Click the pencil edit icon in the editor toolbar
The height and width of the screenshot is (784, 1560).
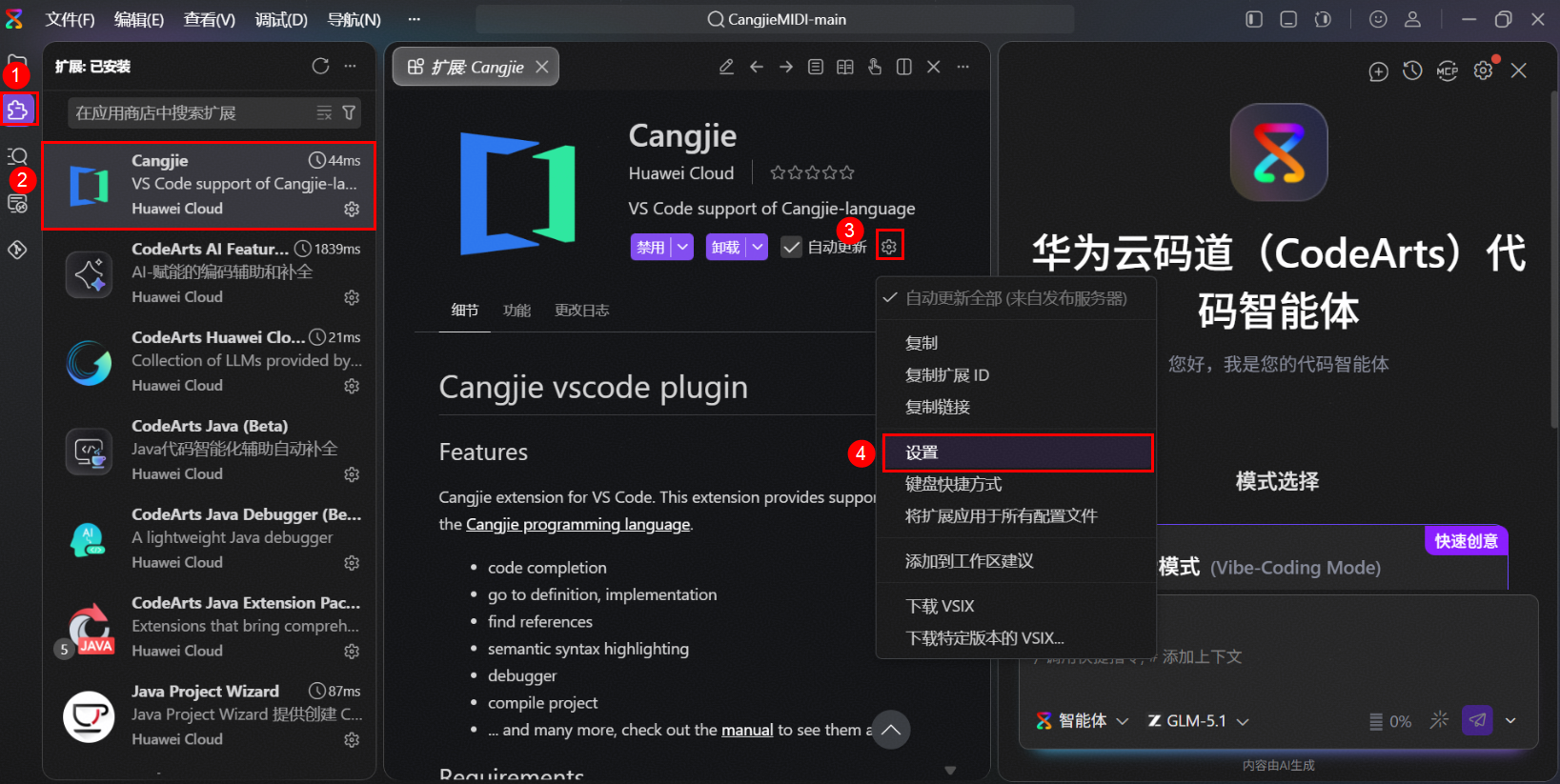[x=726, y=67]
